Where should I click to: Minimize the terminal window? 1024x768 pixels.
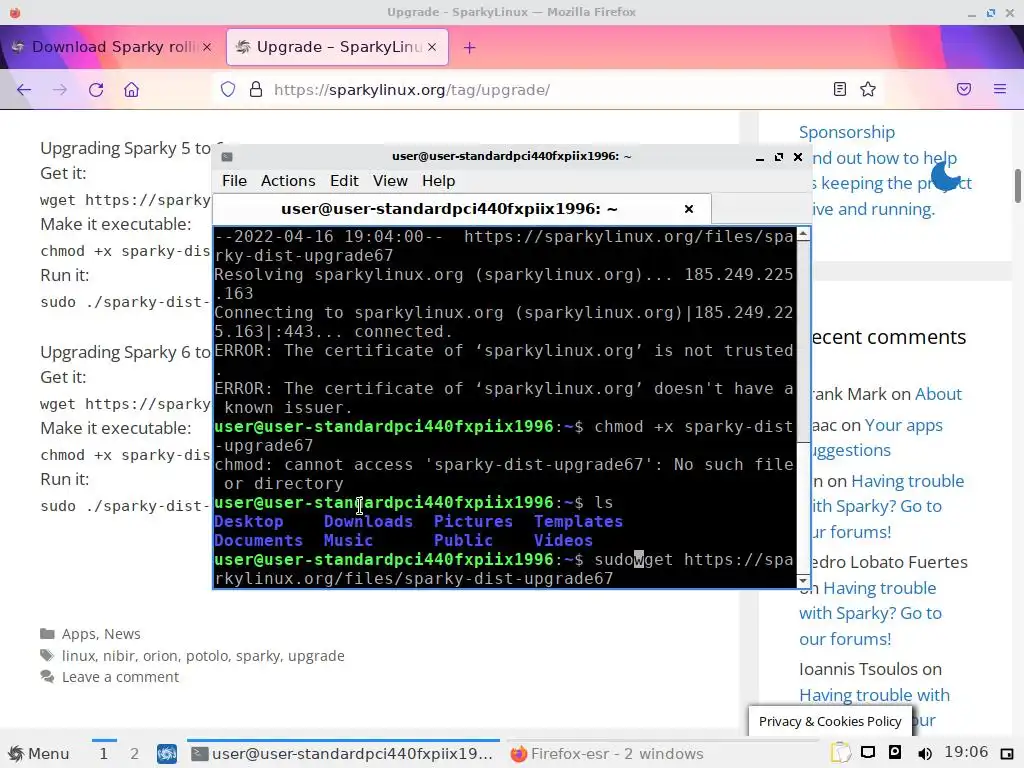760,157
